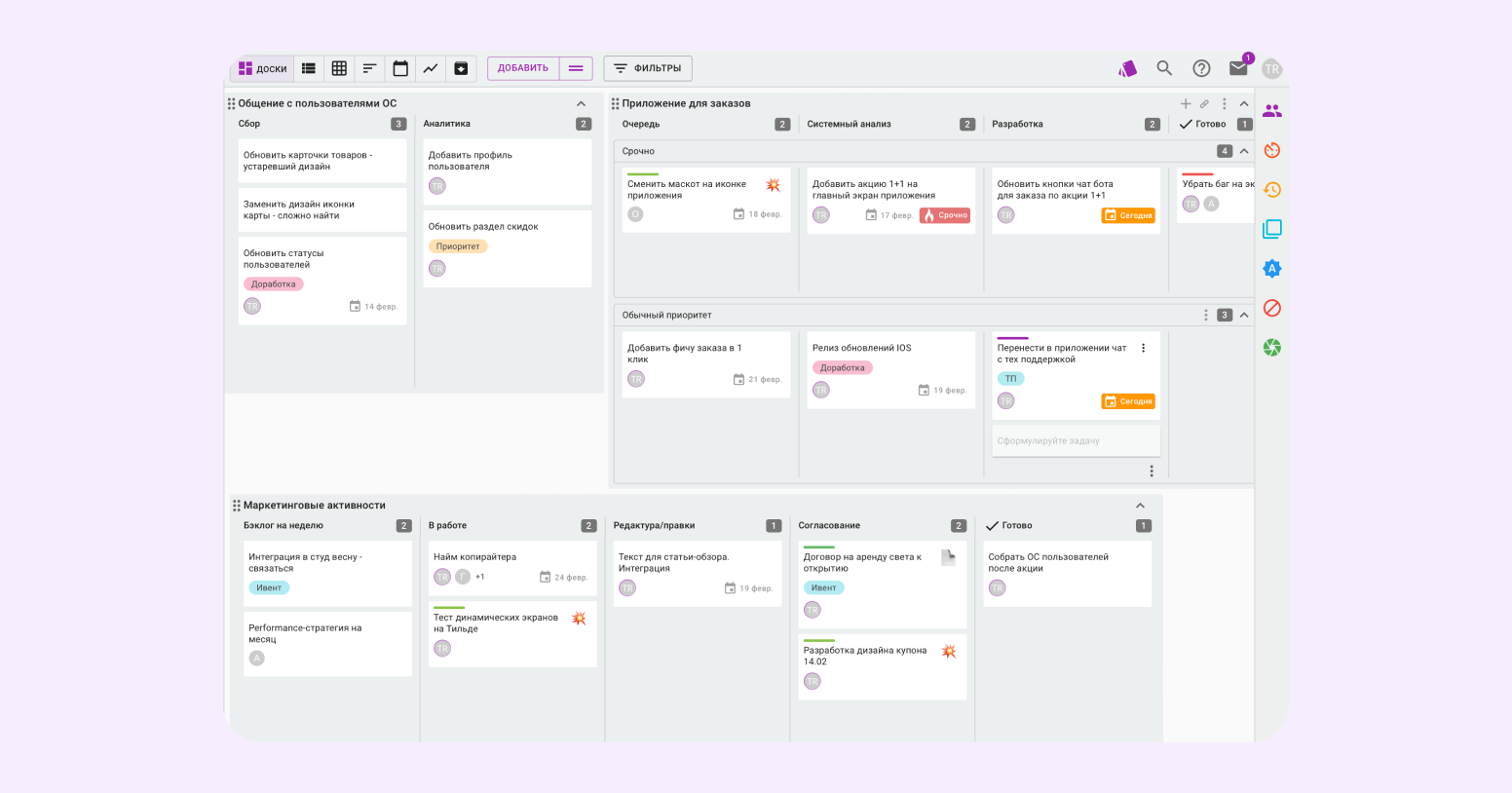Click the teal stacked squares sidebar icon
The image size is (1512, 793).
click(1272, 229)
